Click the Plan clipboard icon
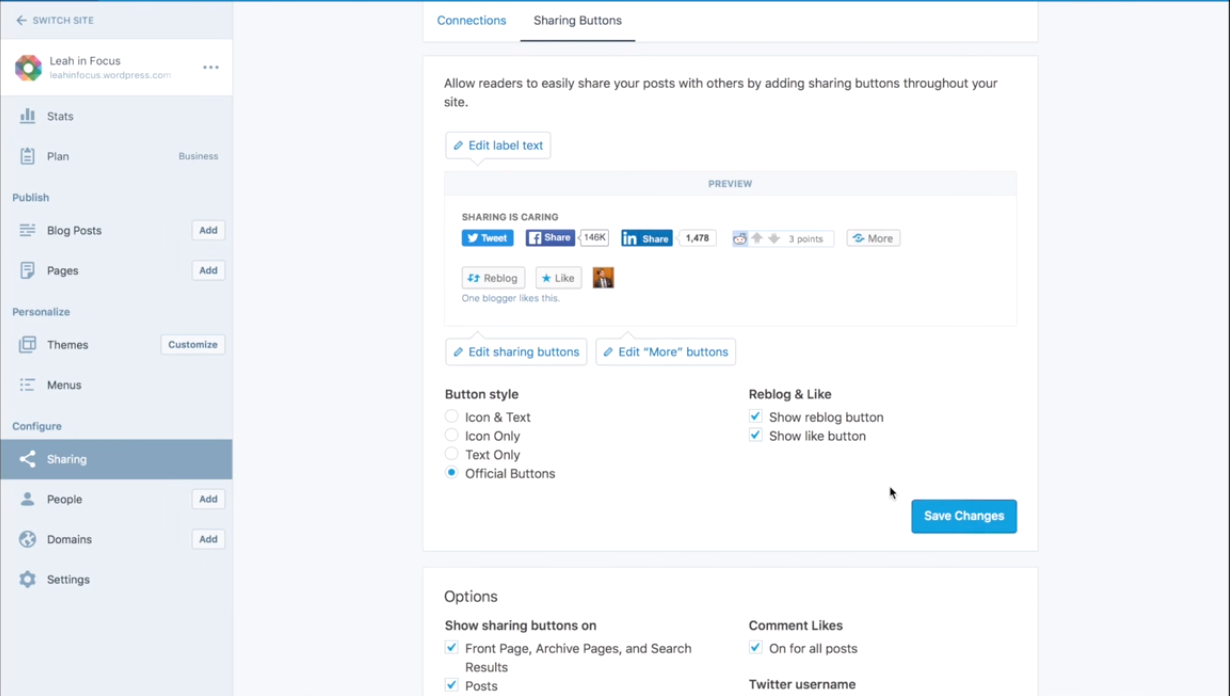1230x696 pixels. [27, 156]
